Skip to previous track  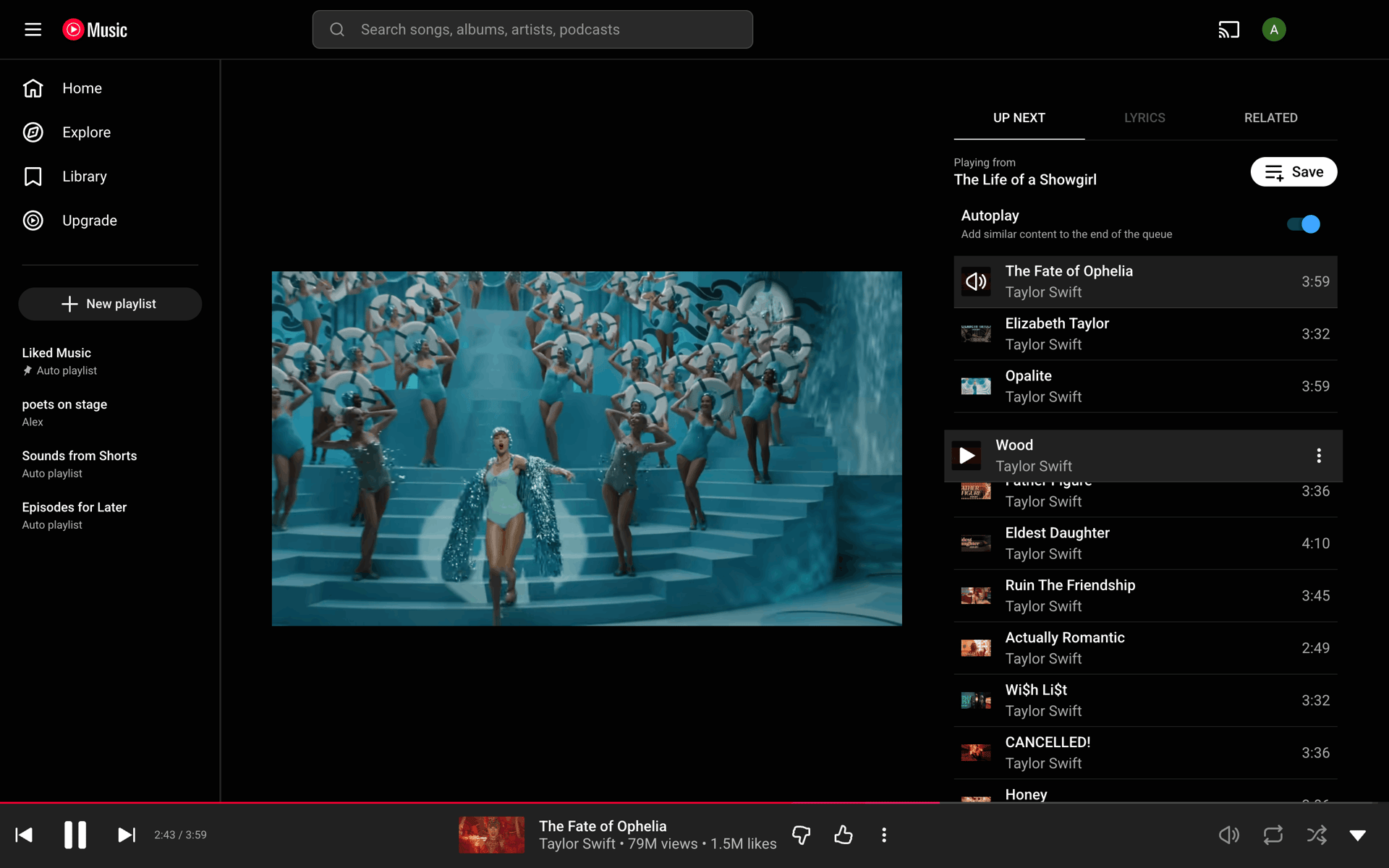(24, 835)
